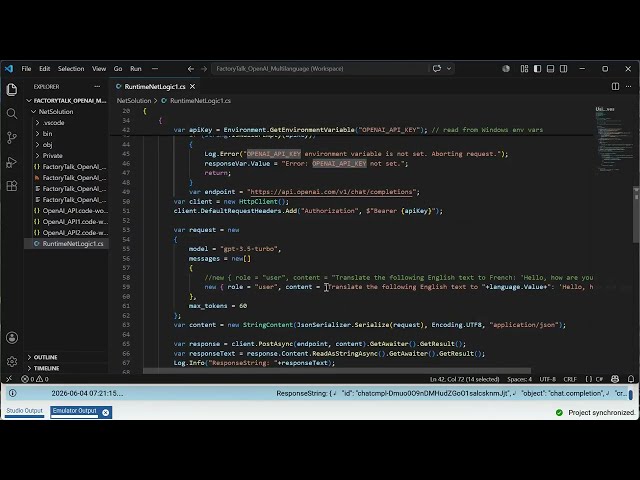The width and height of the screenshot is (640, 480).
Task: Open the Manage gear icon
Action: click(x=12, y=361)
